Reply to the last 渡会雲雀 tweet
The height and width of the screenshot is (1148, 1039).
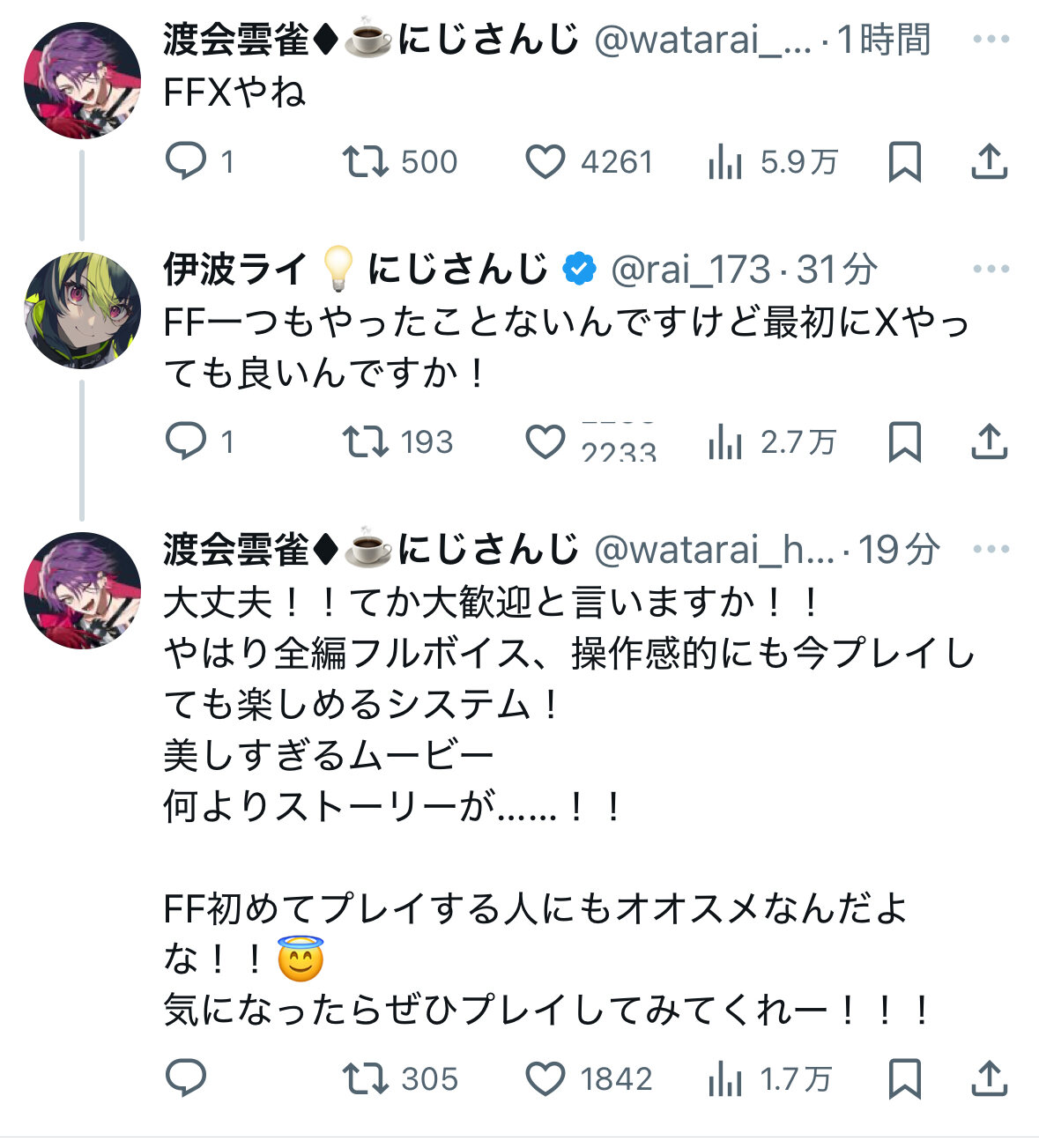coord(186,1078)
